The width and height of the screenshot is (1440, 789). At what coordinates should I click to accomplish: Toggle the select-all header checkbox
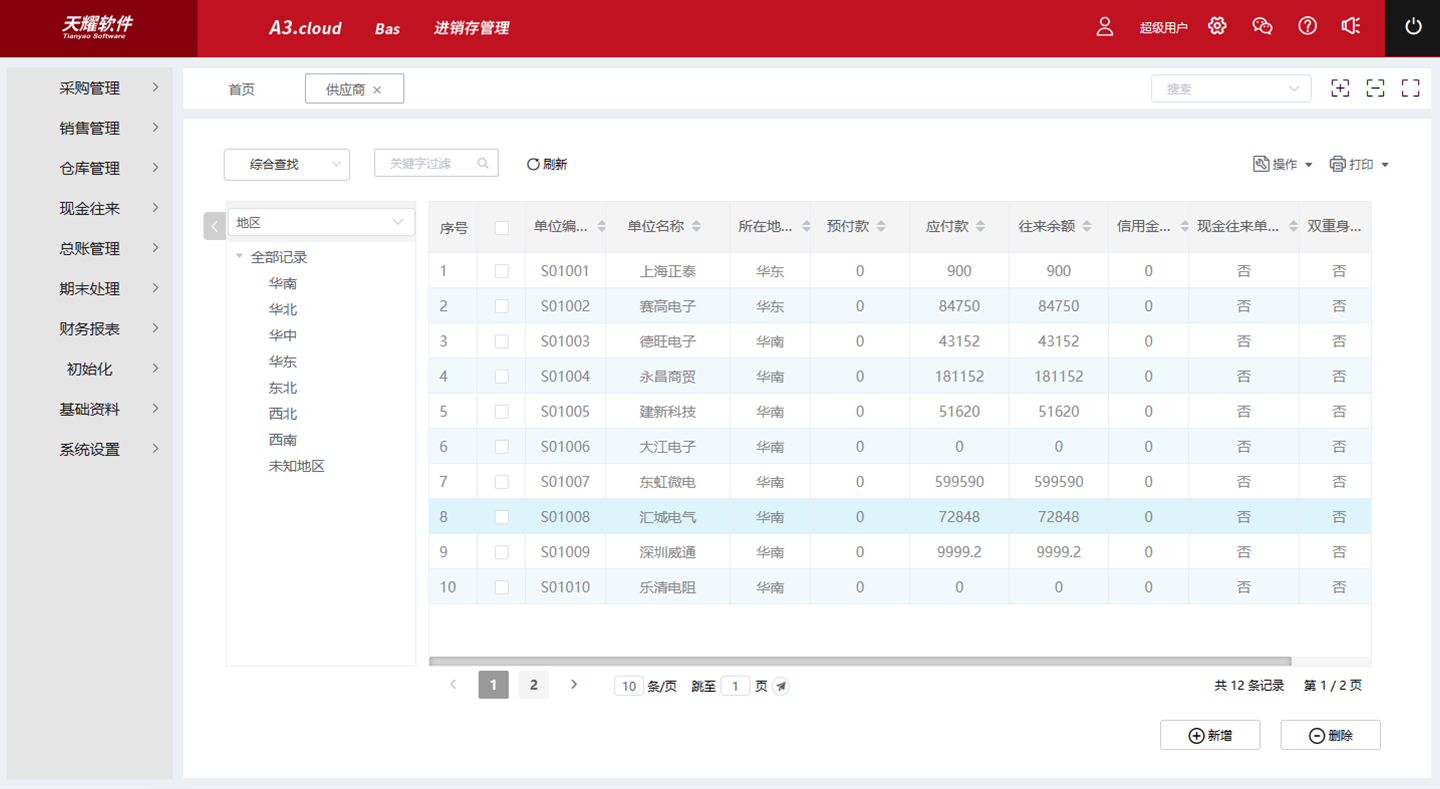click(501, 228)
